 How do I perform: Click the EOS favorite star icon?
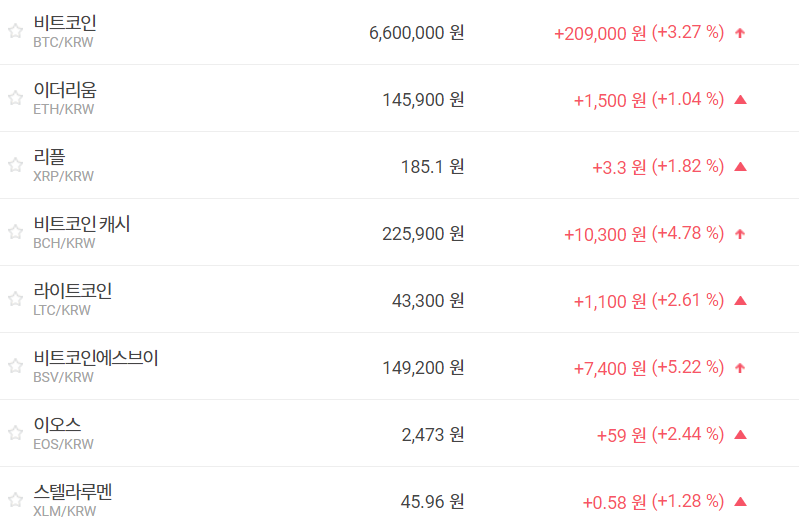coord(15,433)
